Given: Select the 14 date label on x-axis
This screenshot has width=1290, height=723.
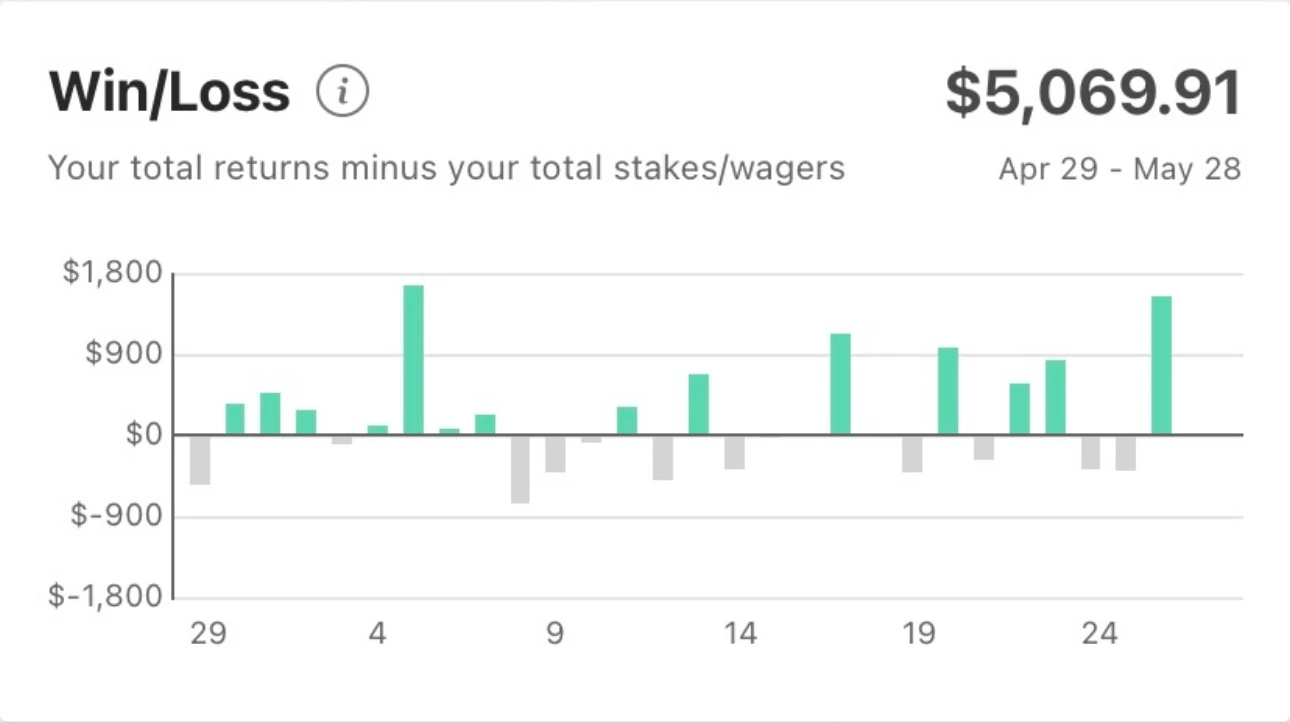Looking at the screenshot, I should click(x=741, y=634).
